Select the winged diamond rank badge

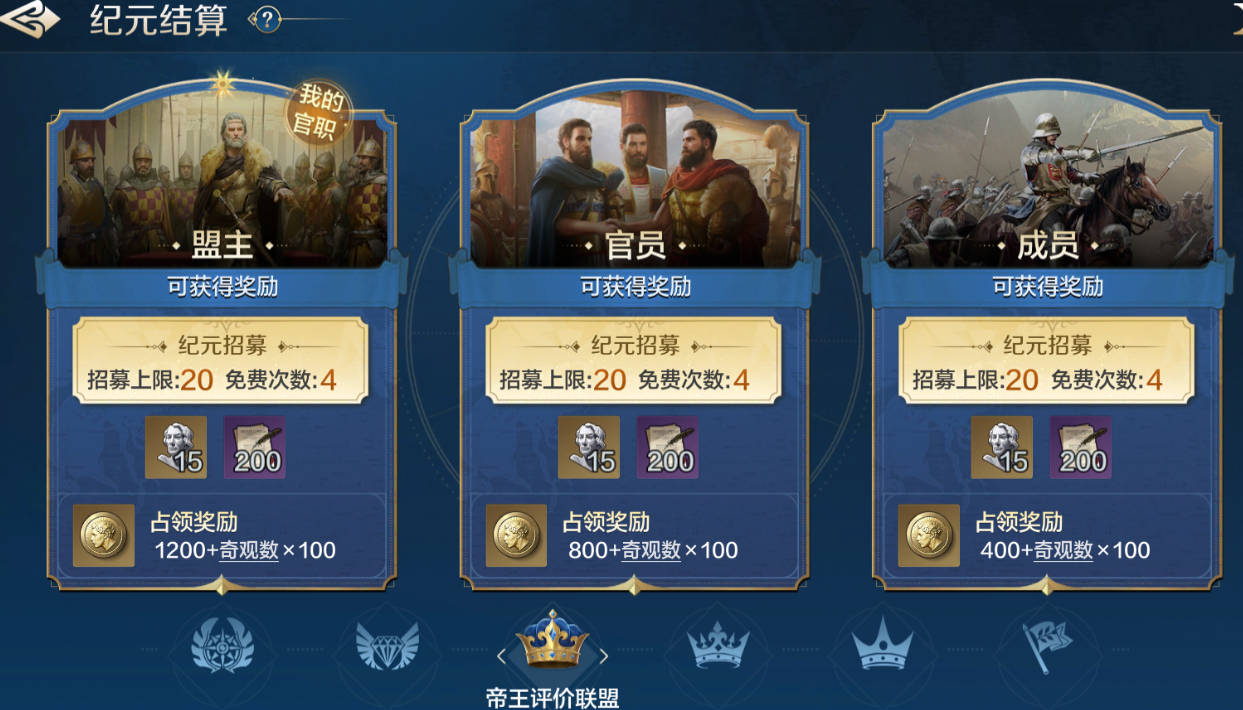tap(388, 647)
